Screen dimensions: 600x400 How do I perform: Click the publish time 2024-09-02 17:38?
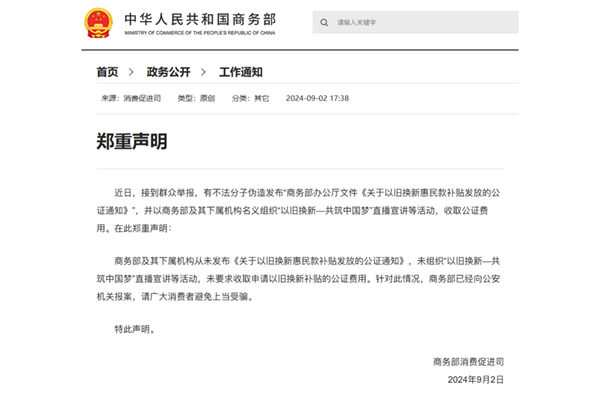[x=317, y=98]
